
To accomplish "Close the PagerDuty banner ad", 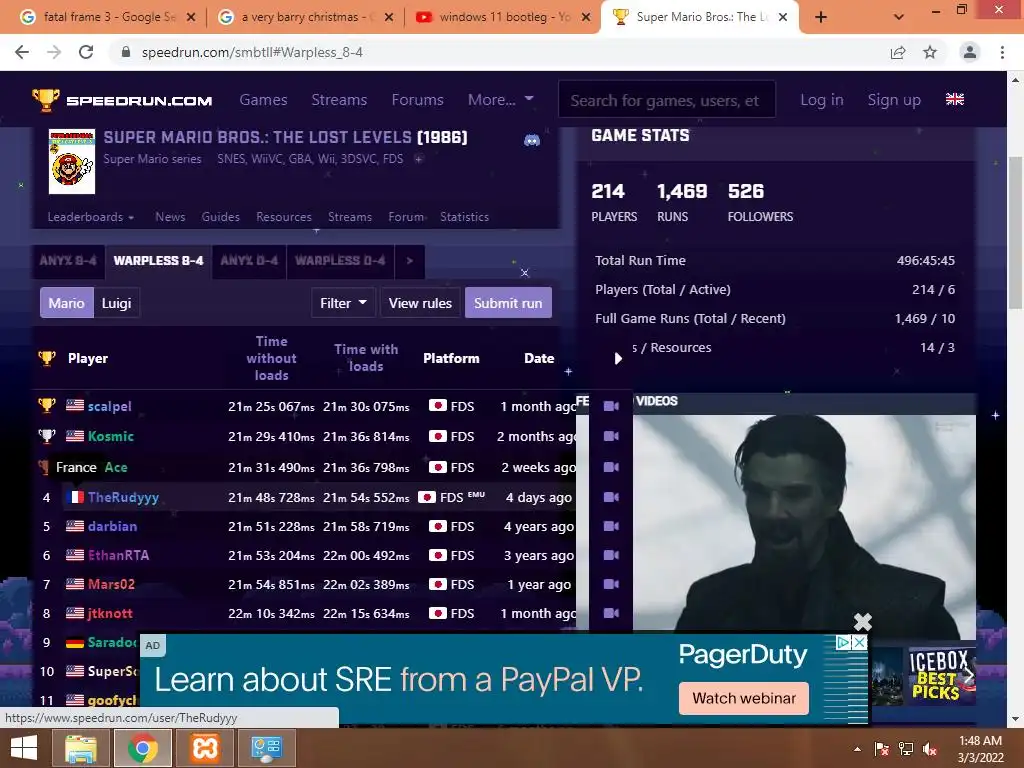I will [x=860, y=643].
